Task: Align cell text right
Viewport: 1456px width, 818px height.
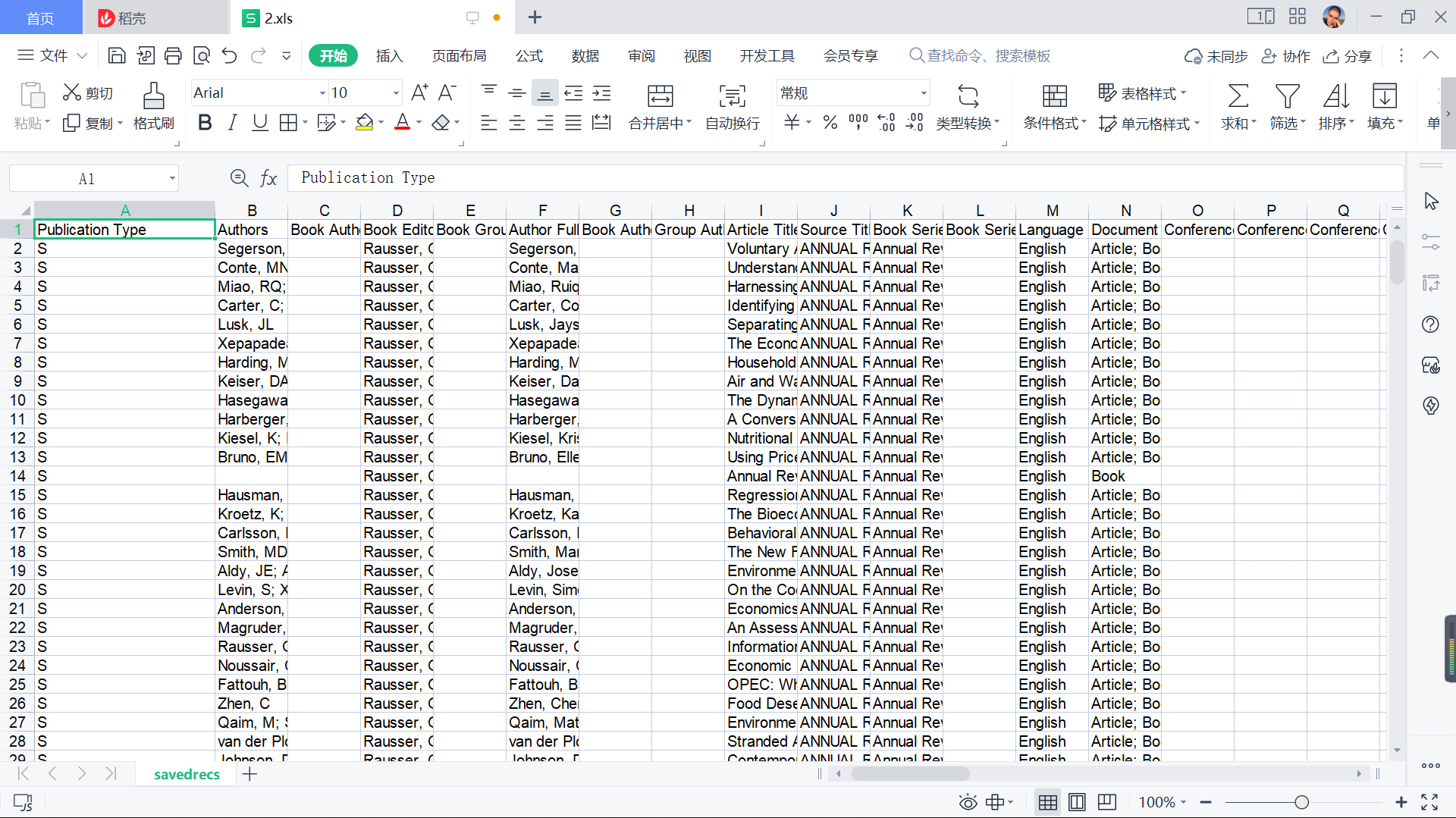Action: click(545, 122)
